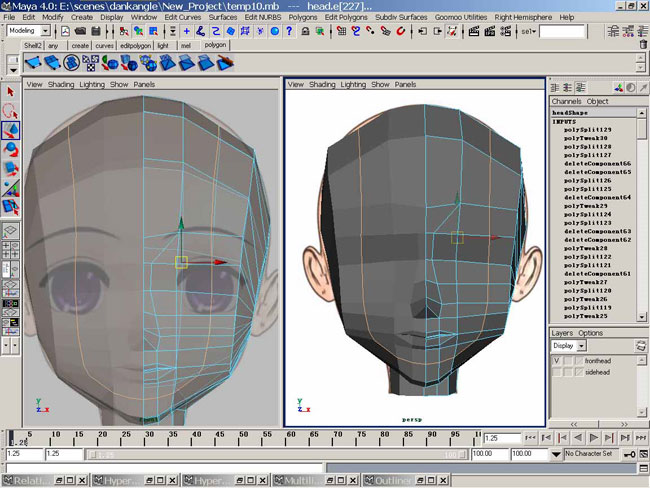Click the quick selection text field
This screenshot has height=488, width=650.
[x=562, y=32]
